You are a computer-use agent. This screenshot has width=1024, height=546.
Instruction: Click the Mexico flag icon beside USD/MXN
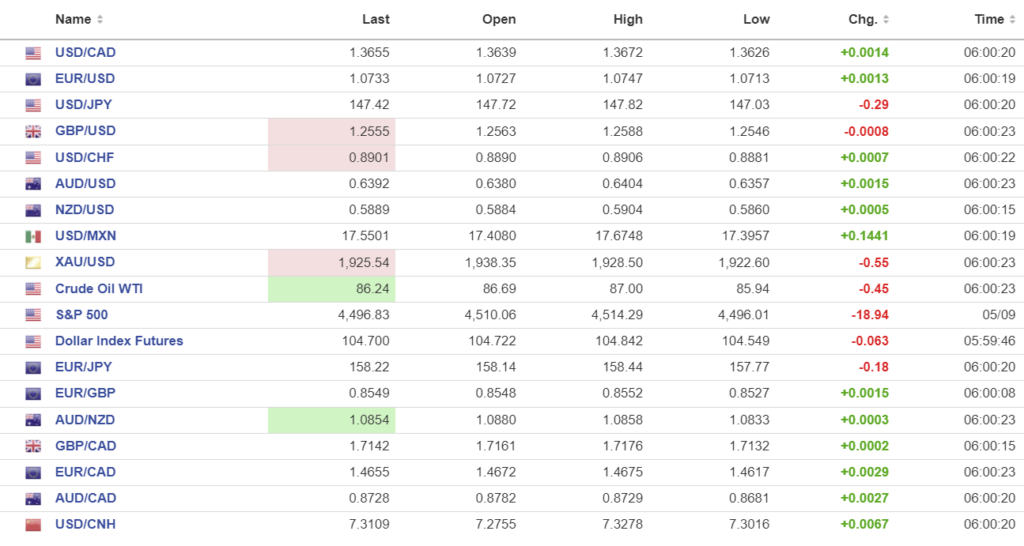[x=33, y=236]
